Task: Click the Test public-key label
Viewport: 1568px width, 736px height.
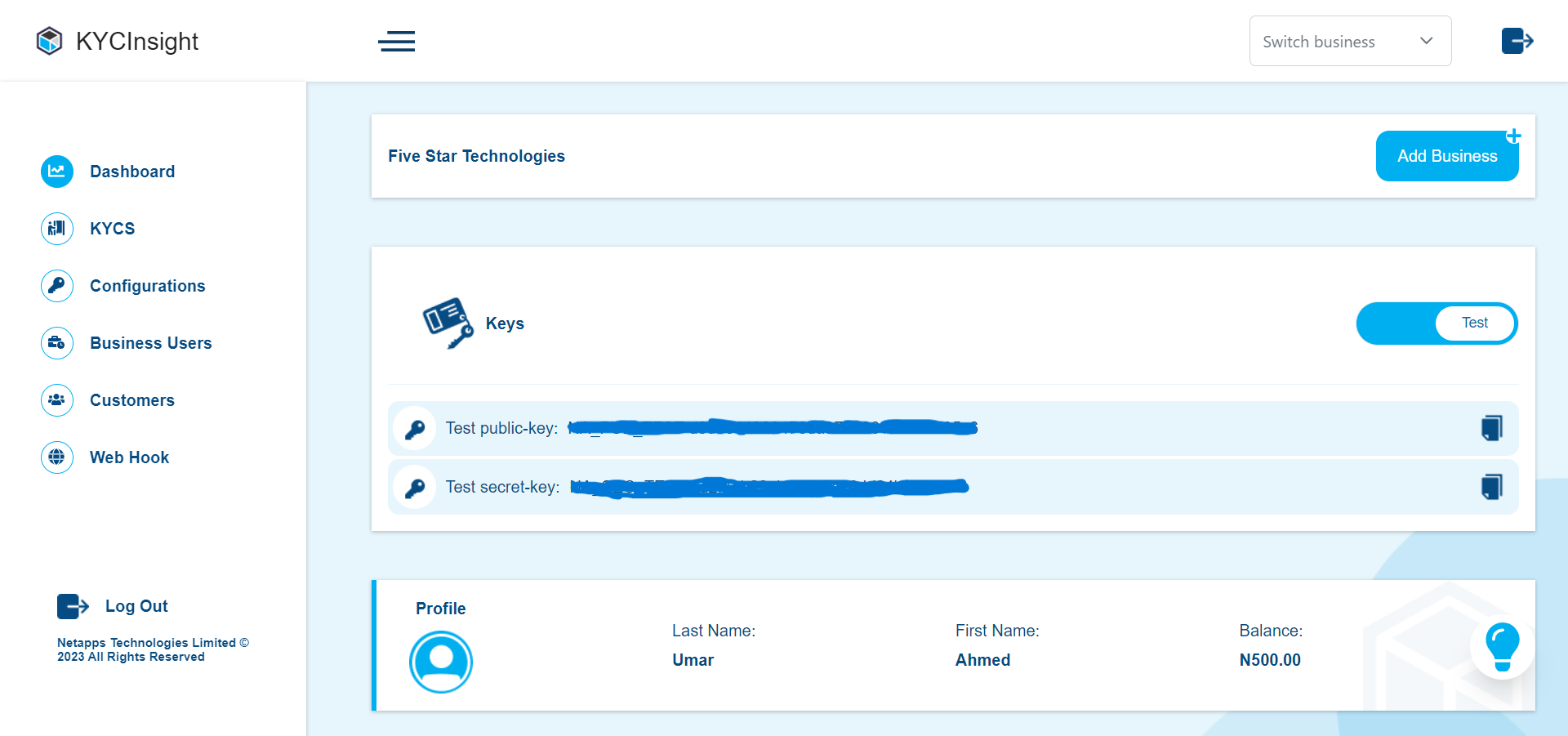Action: tap(501, 428)
